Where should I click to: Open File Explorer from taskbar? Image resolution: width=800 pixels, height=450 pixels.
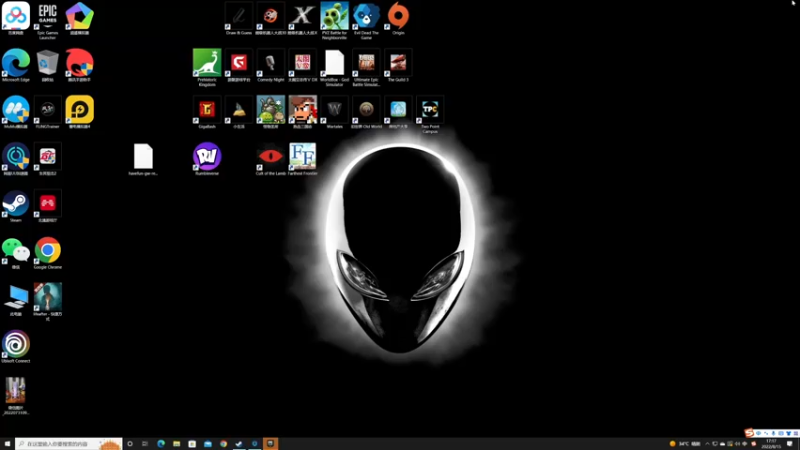tap(177, 444)
